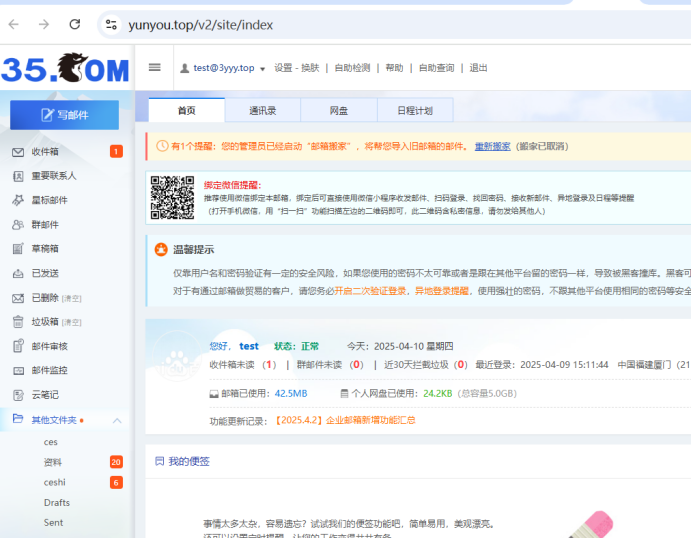
Task: Open the 已发送 sent folder
Action: pyautogui.click(x=45, y=273)
